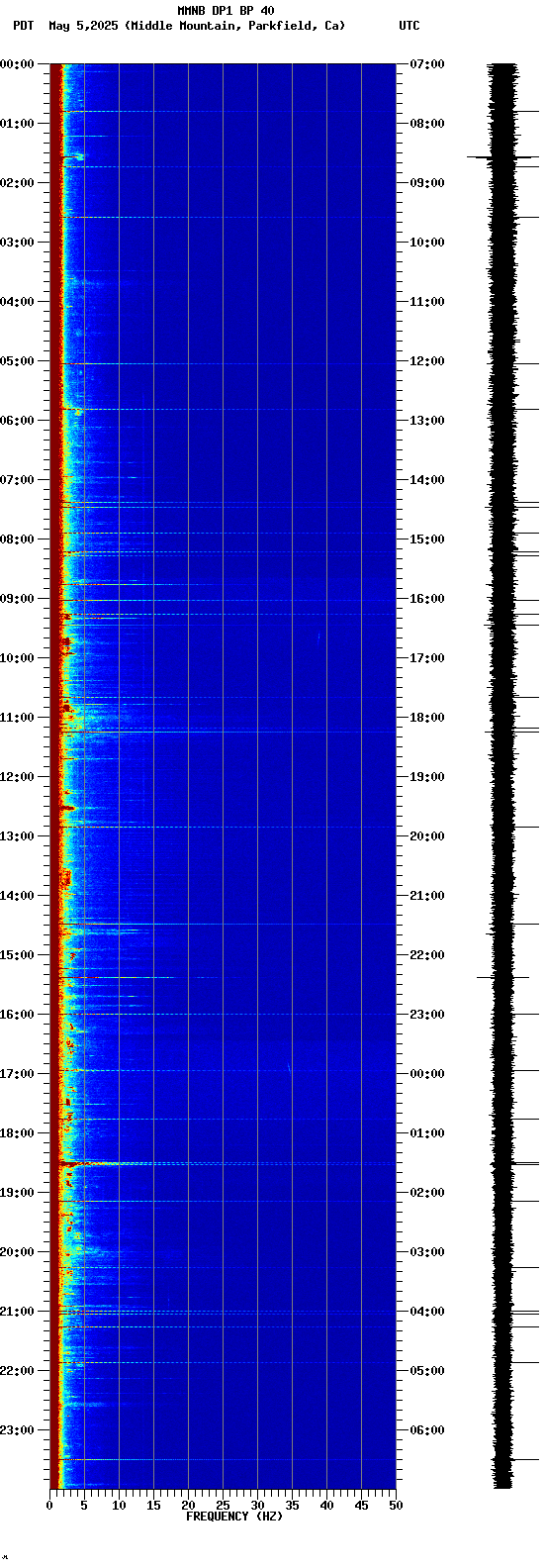Click the PDT time label 03:00
Image resolution: width=546 pixels, height=1568 pixels.
coord(17,243)
